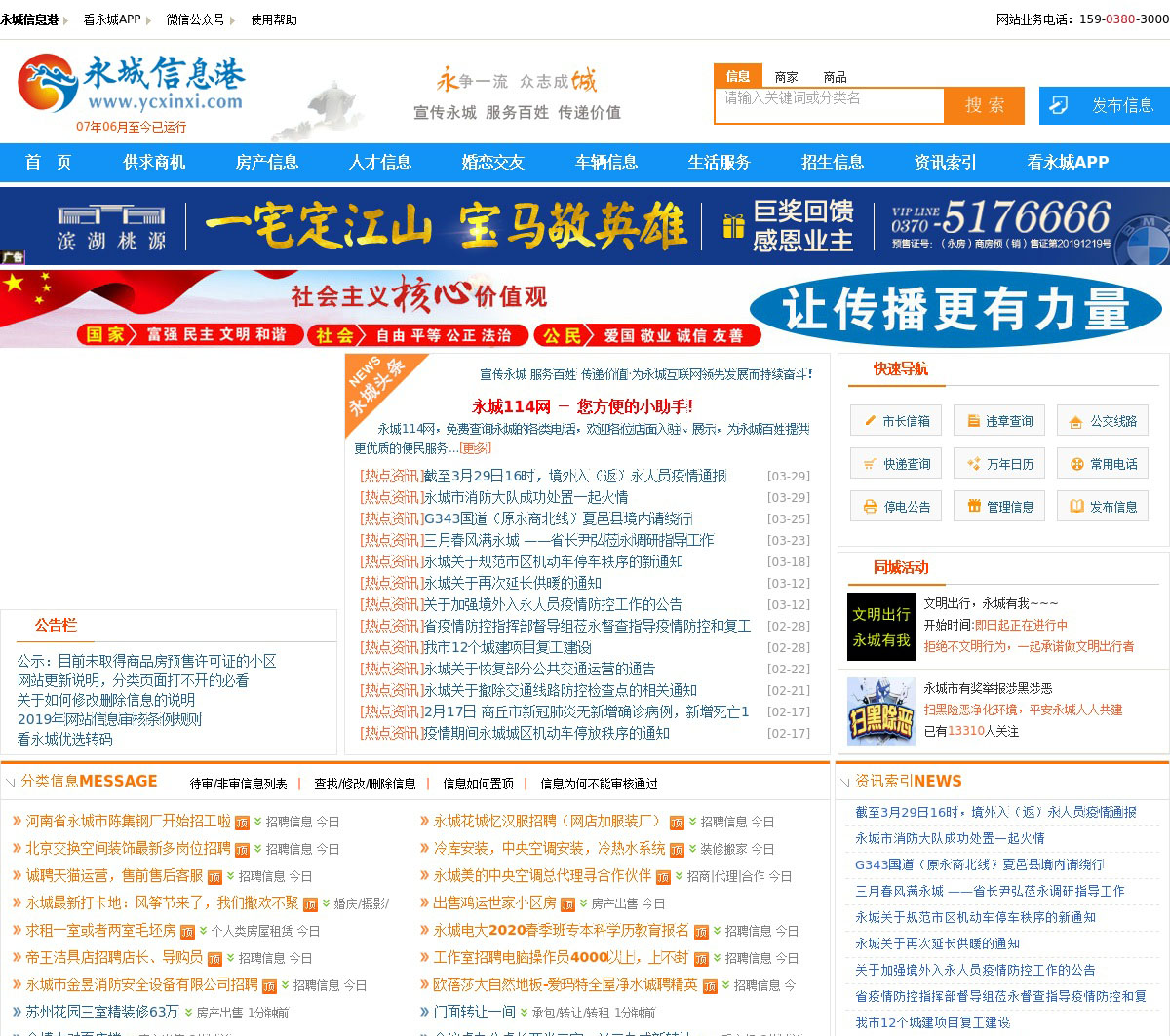The width and height of the screenshot is (1170, 1036).
Task: Open notice 2019年网站信息审核条例规则
Action: 109,719
